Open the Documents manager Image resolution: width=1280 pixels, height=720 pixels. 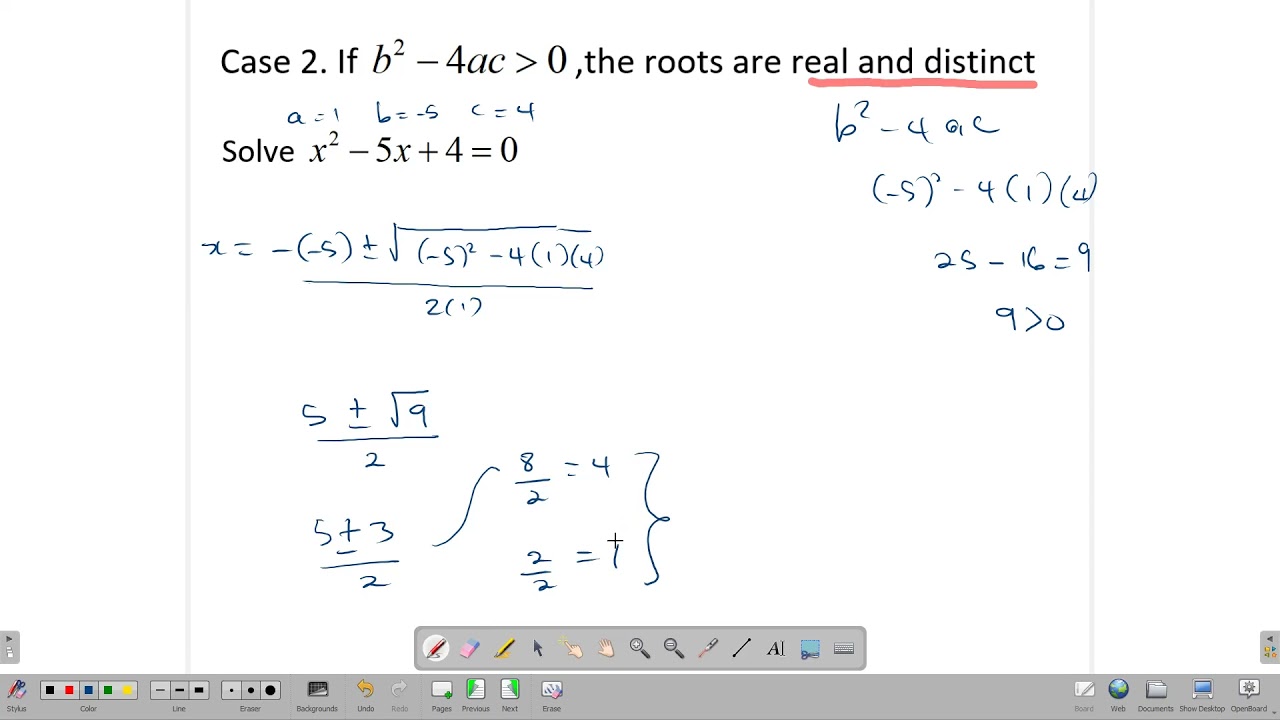1156,694
